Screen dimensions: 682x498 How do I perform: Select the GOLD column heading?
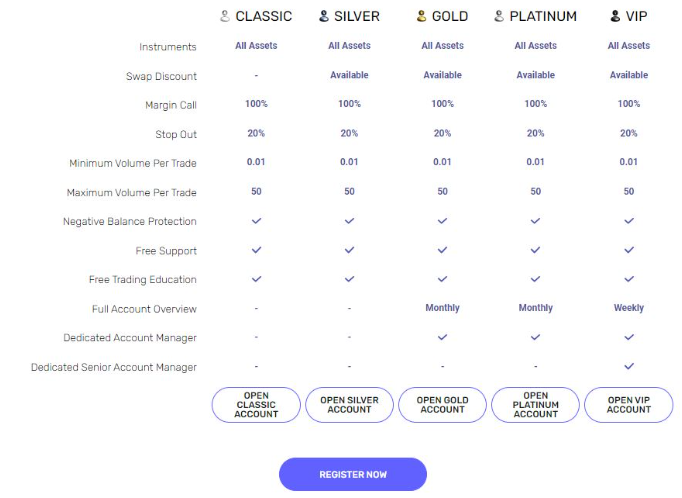pos(450,17)
